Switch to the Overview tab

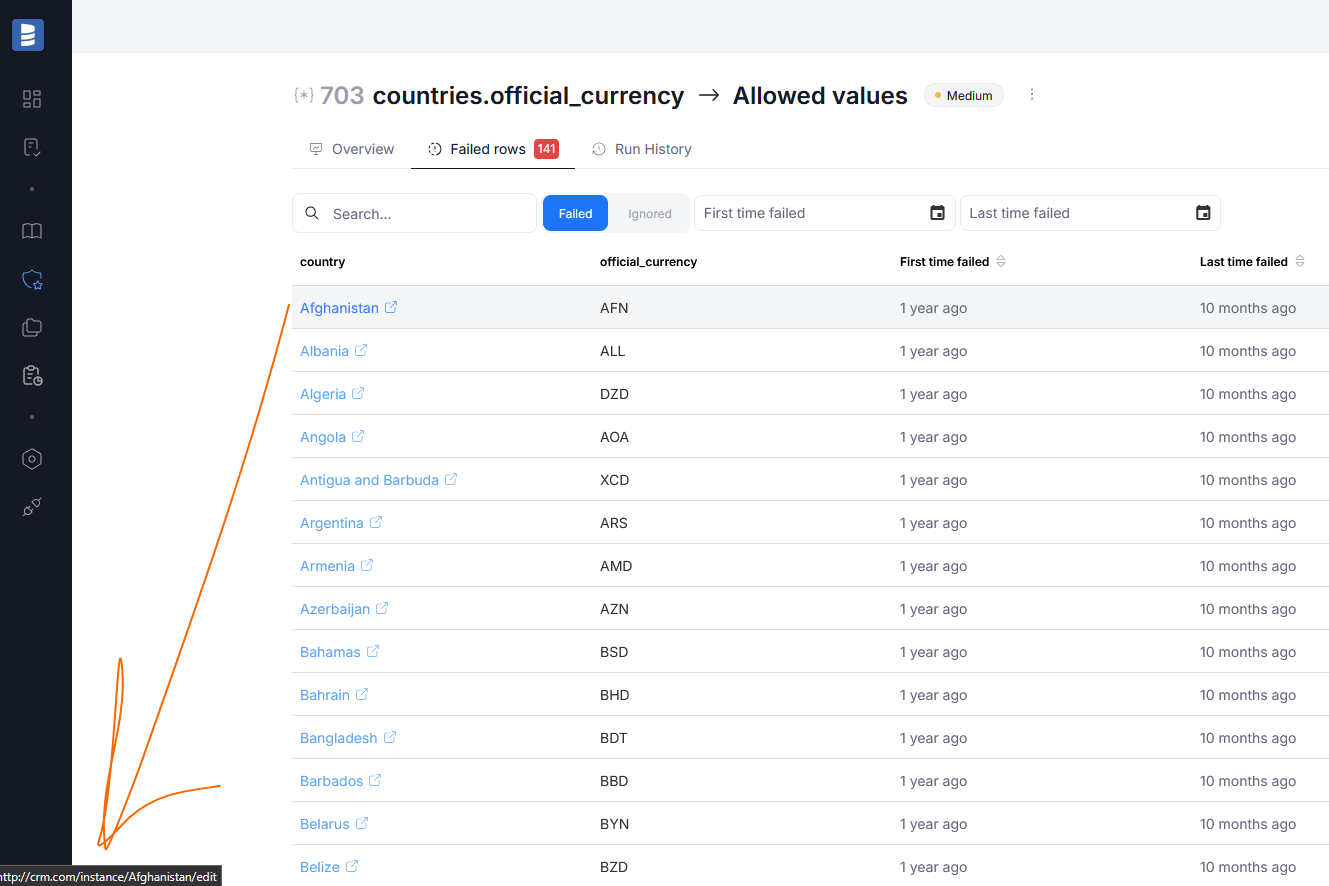[352, 149]
